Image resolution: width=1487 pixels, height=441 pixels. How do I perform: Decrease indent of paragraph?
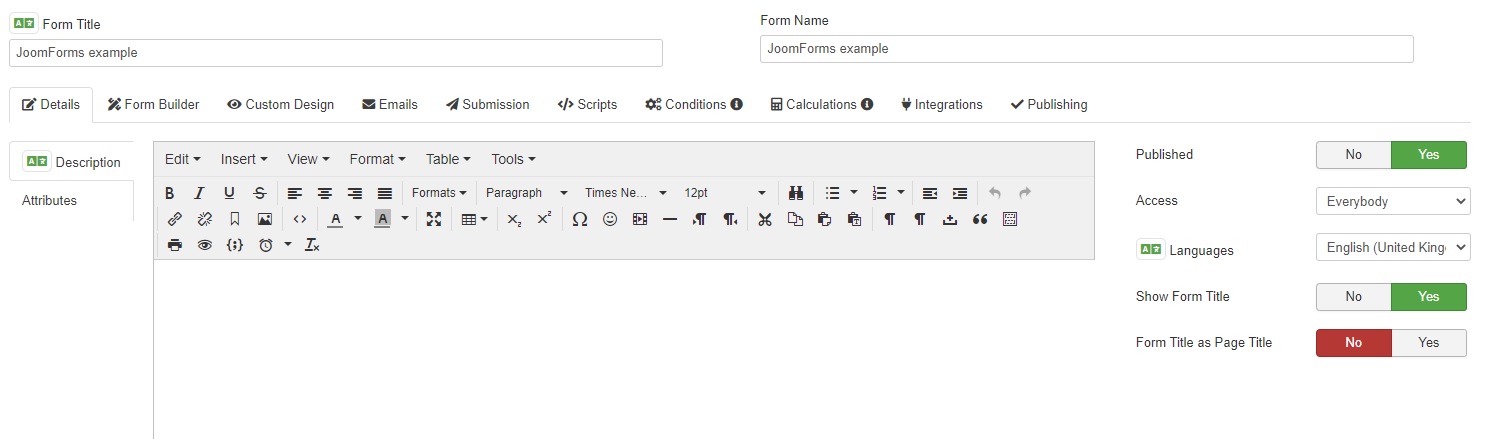(x=930, y=193)
